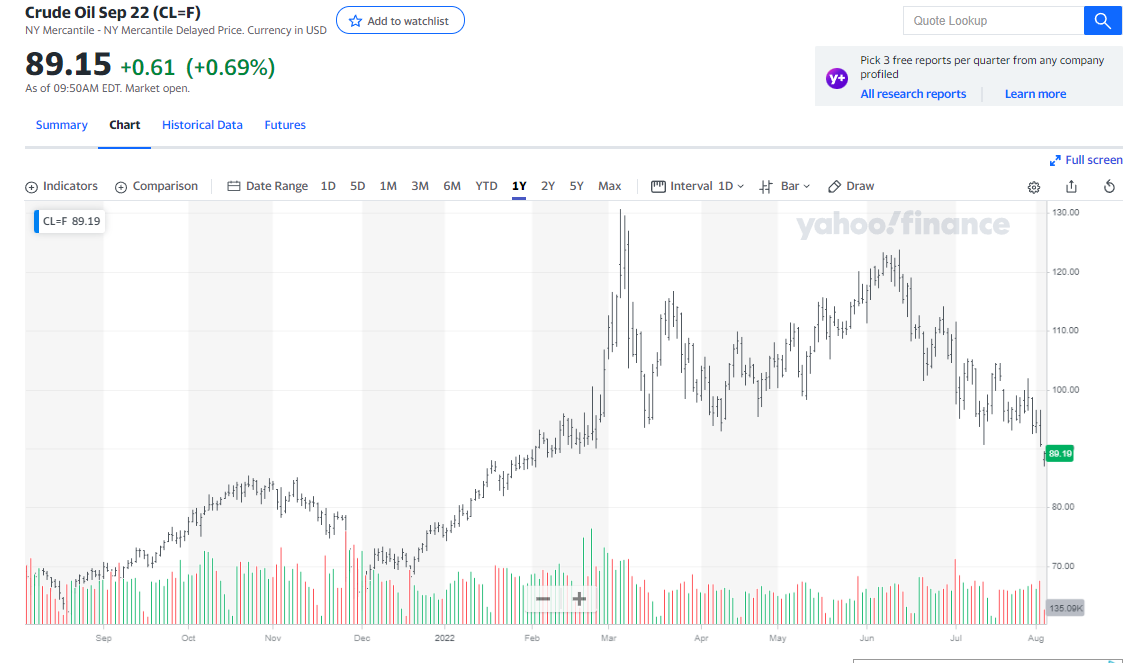Switch to the Historical Data tab
Screen dimensions: 1136x663
[202, 125]
